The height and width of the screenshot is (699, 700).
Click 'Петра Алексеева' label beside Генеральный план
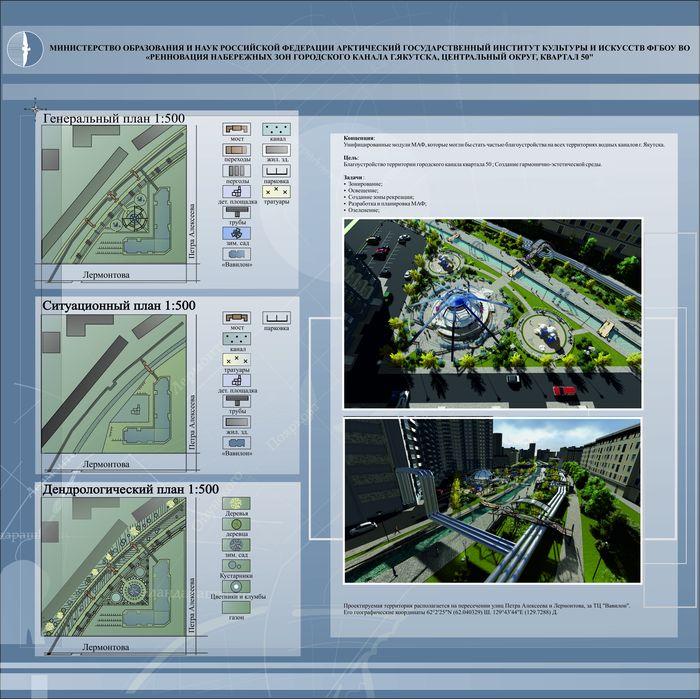[192, 231]
